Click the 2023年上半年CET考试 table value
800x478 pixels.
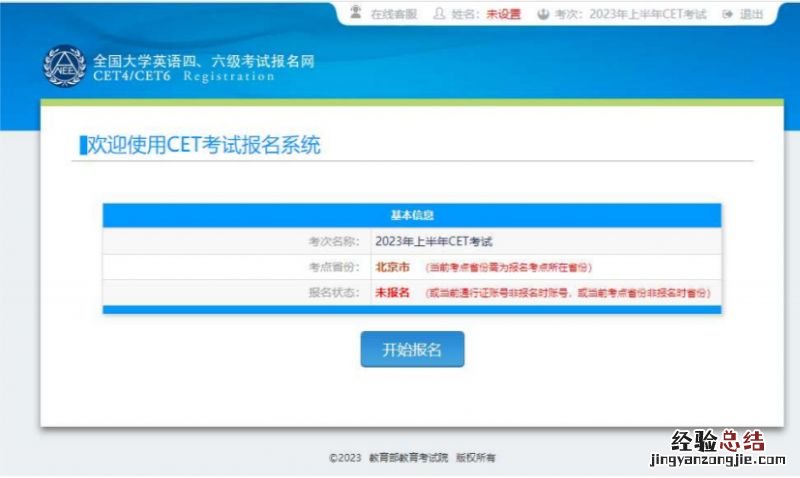[x=434, y=241]
